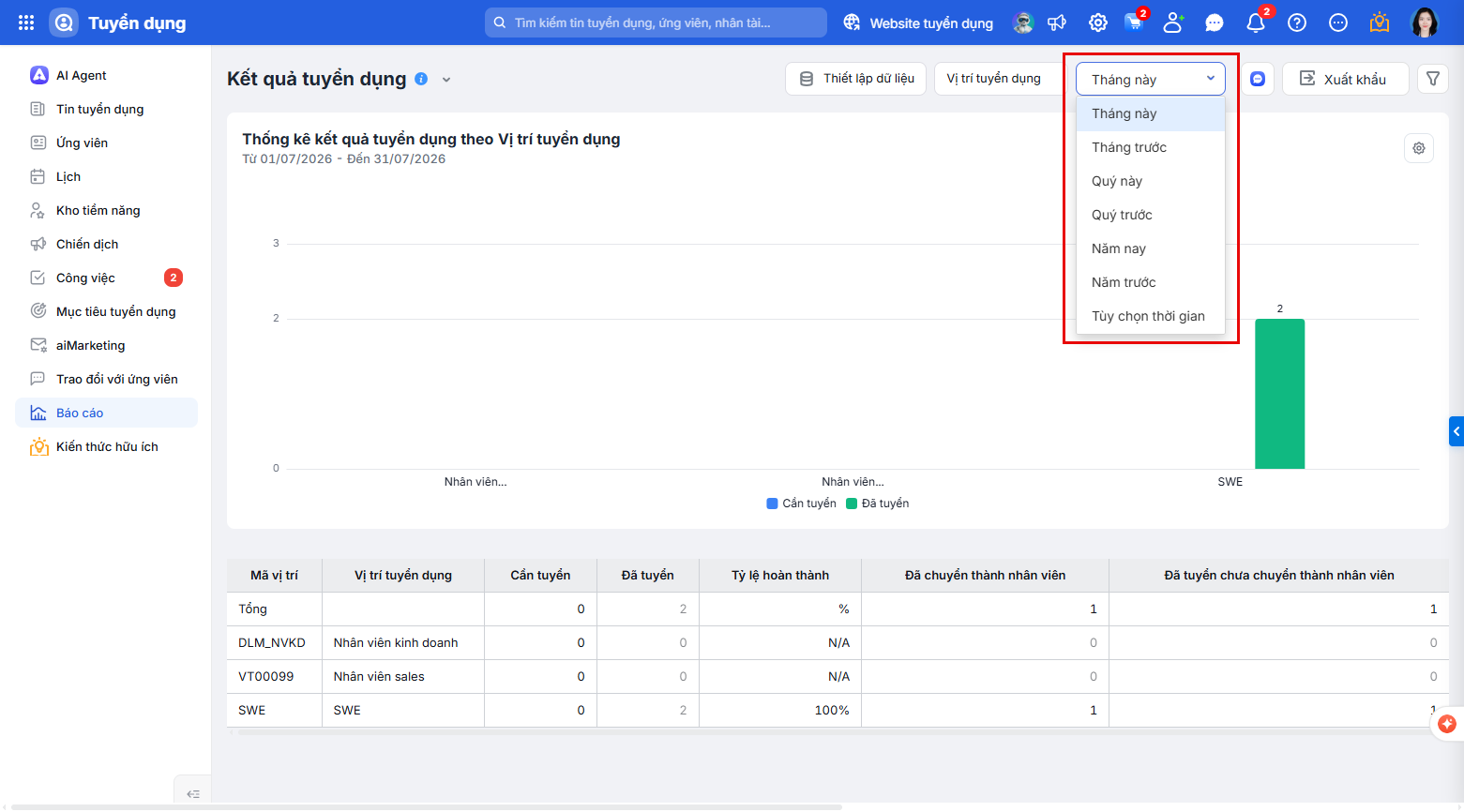Focus the top search input field
1464x812 pixels.
click(656, 23)
